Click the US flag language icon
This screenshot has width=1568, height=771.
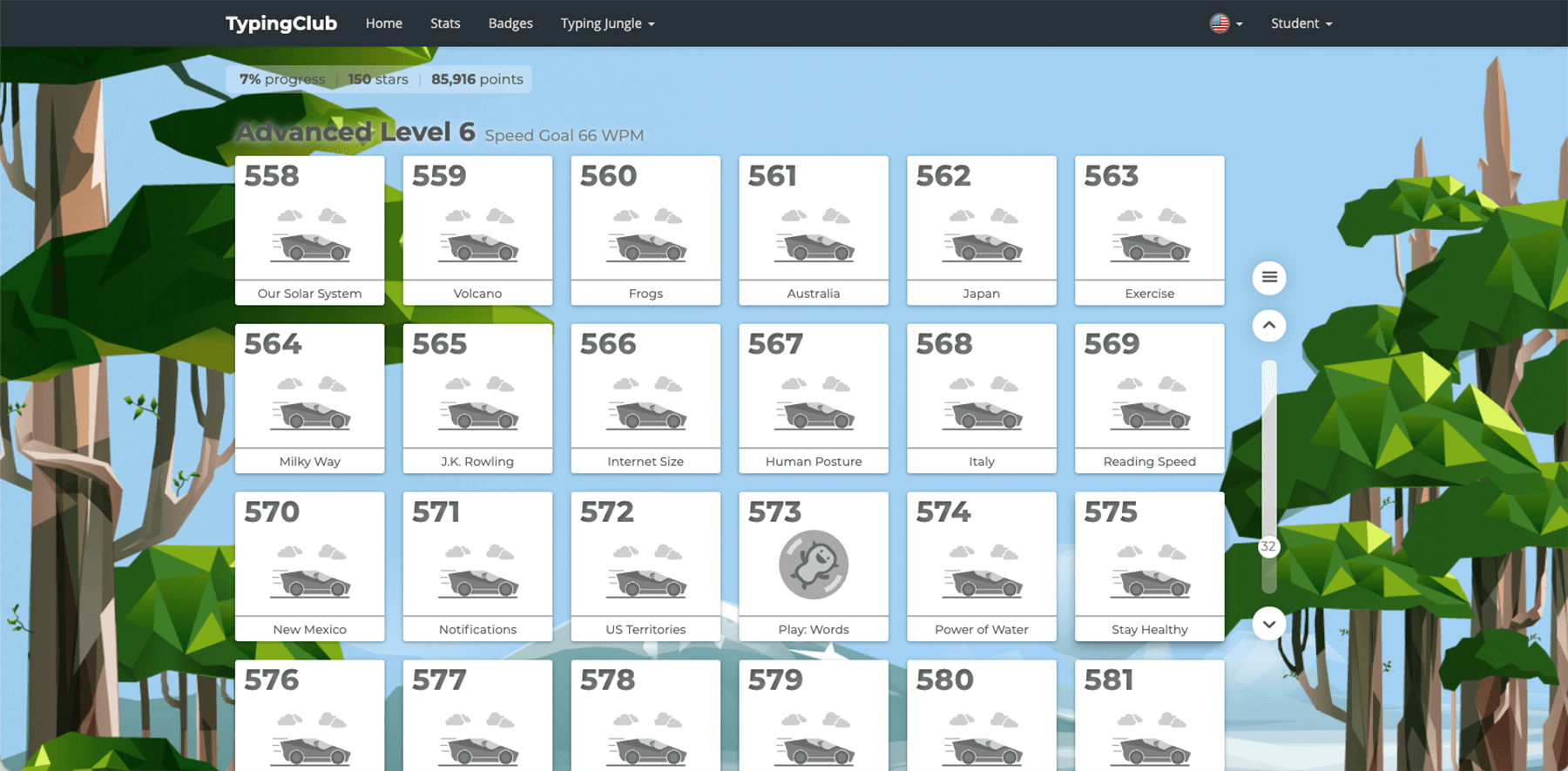(x=1219, y=24)
